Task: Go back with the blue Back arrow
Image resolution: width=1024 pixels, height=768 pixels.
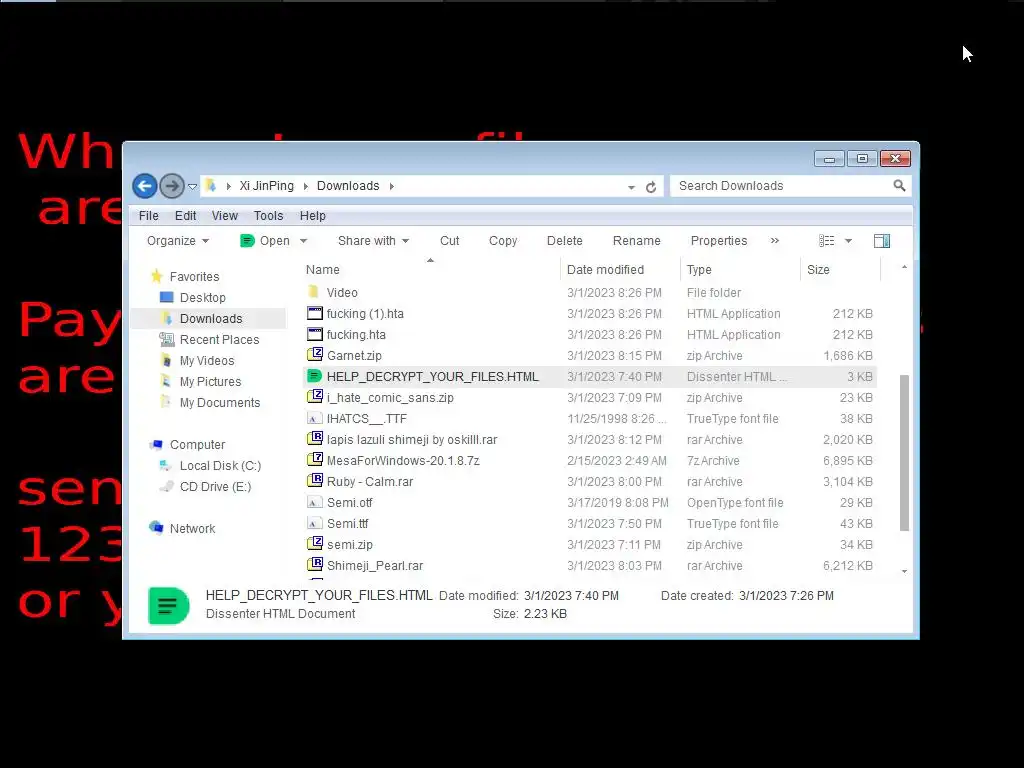Action: click(x=145, y=186)
